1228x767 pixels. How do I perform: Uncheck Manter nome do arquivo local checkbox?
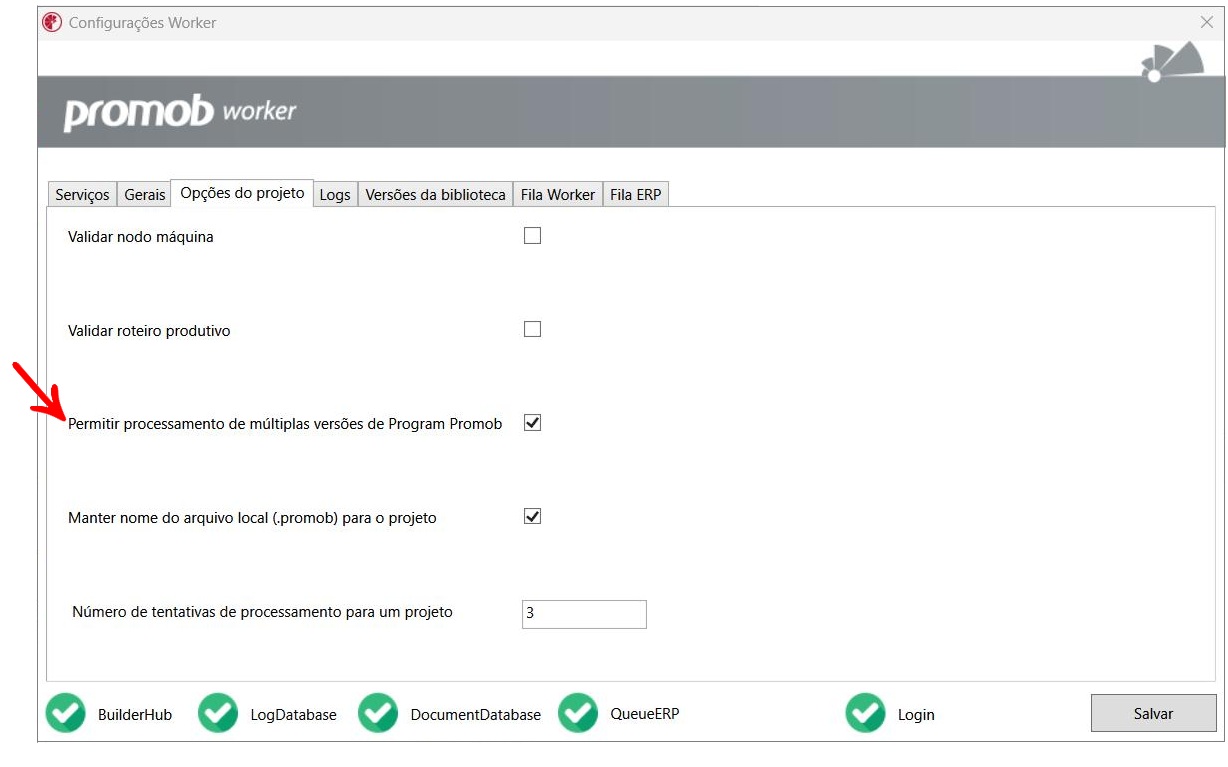click(x=532, y=517)
